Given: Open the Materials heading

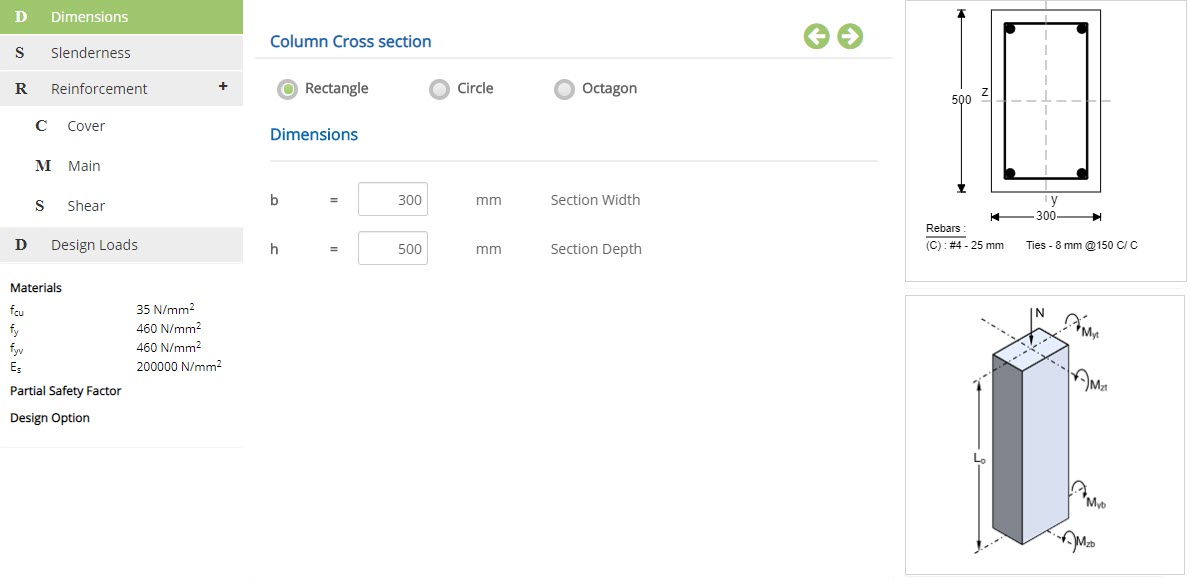Looking at the screenshot, I should (x=36, y=288).
